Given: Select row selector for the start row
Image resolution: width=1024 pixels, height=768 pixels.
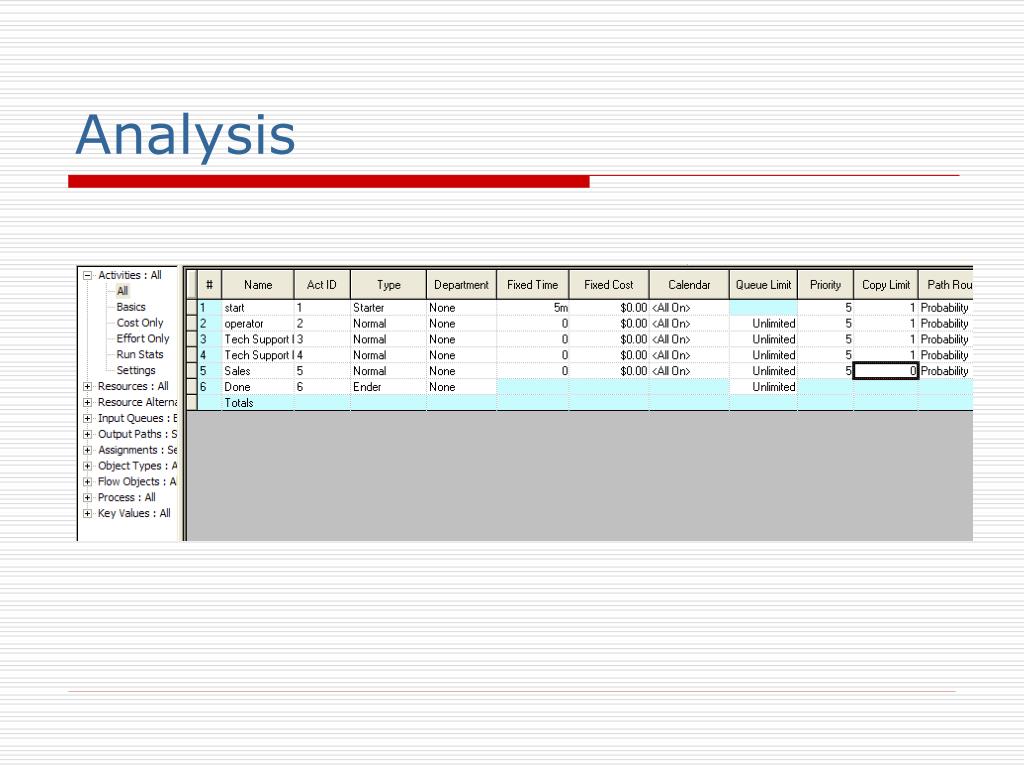Looking at the screenshot, I should point(192,308).
